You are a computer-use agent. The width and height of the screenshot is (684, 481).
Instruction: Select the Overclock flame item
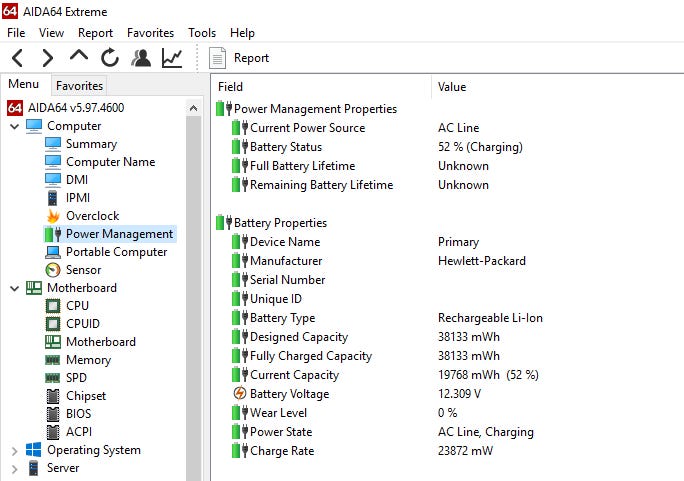pos(91,216)
